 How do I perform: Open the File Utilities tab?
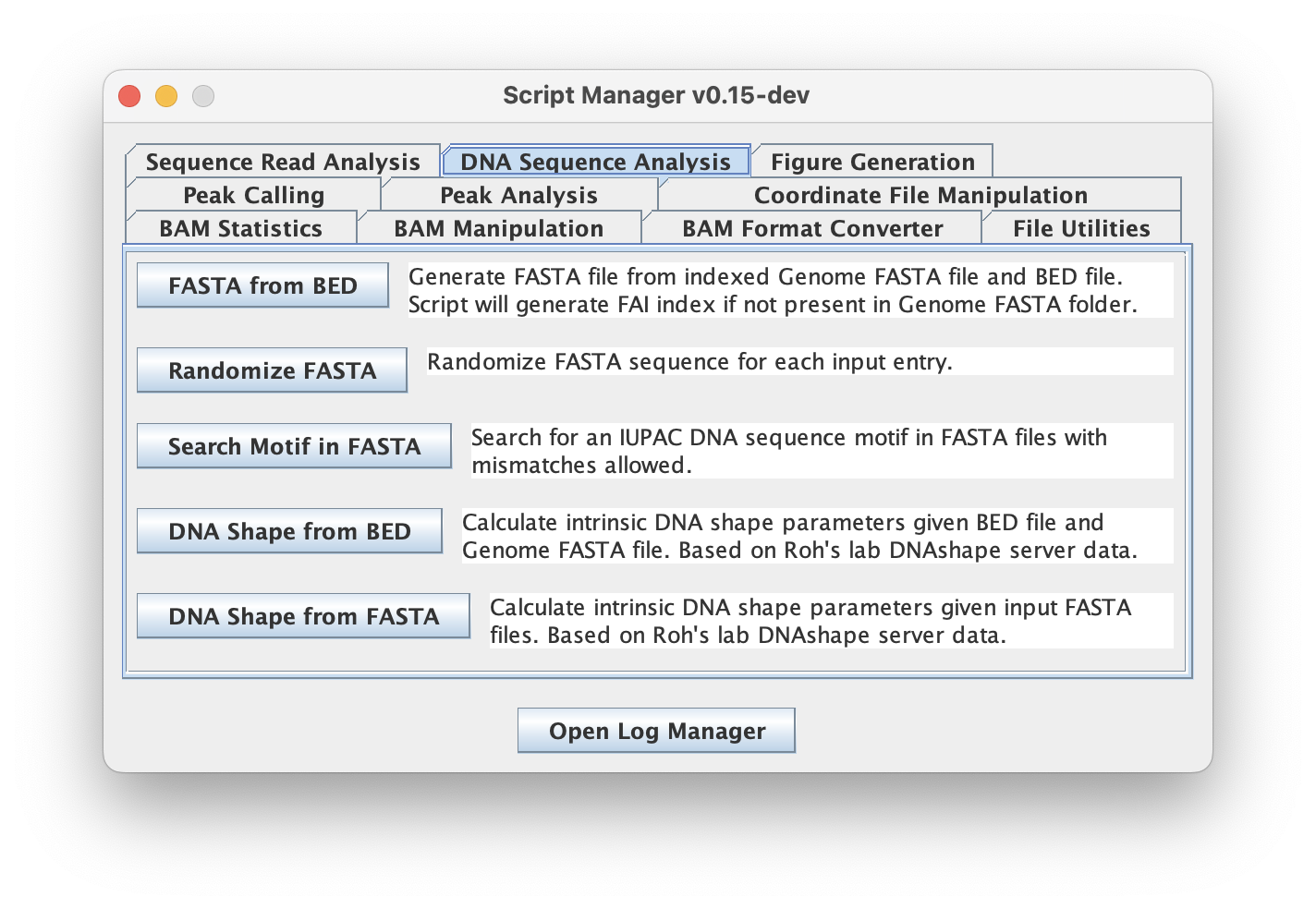point(1081,228)
